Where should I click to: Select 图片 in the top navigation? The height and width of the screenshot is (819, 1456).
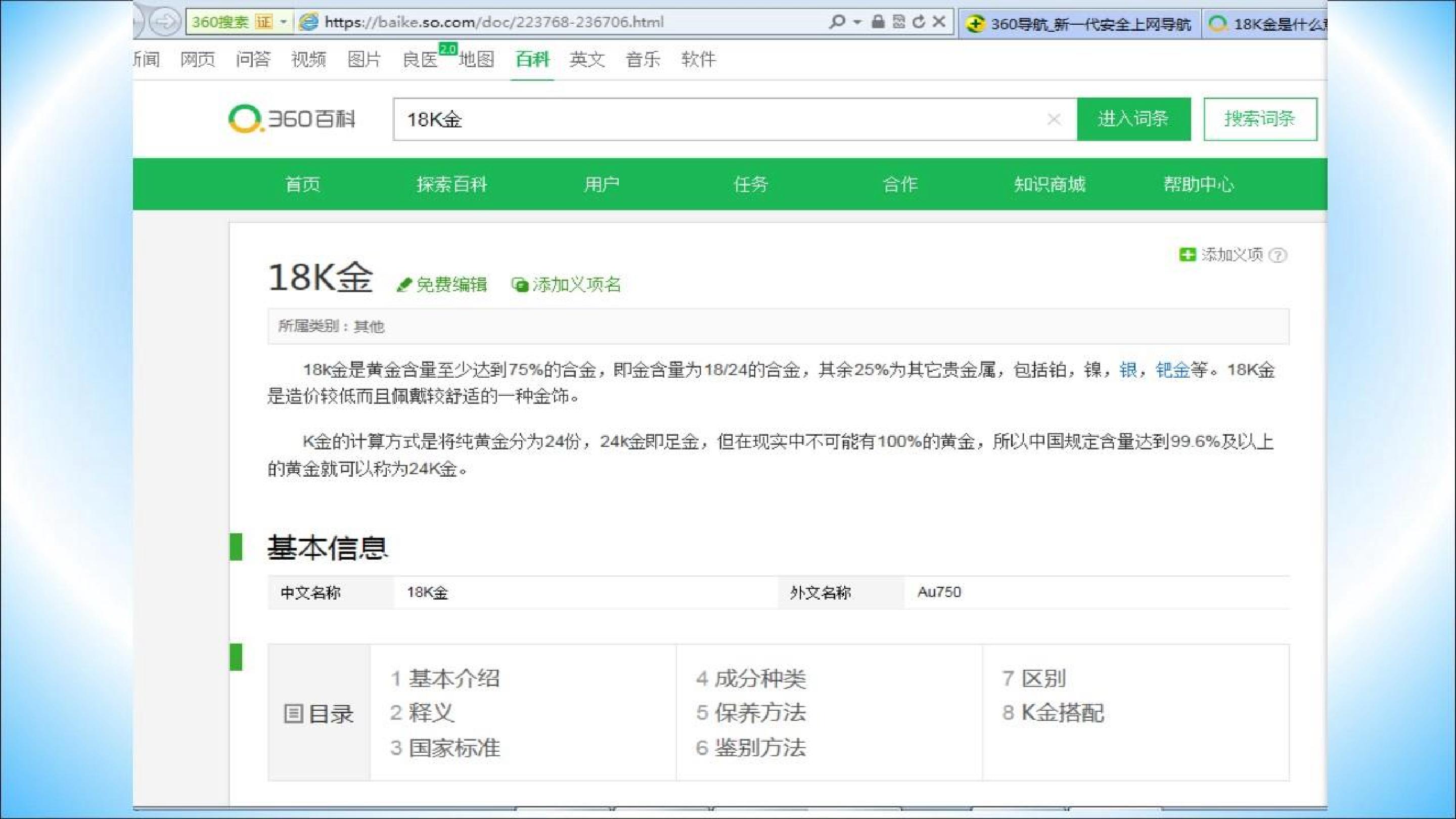point(363,59)
